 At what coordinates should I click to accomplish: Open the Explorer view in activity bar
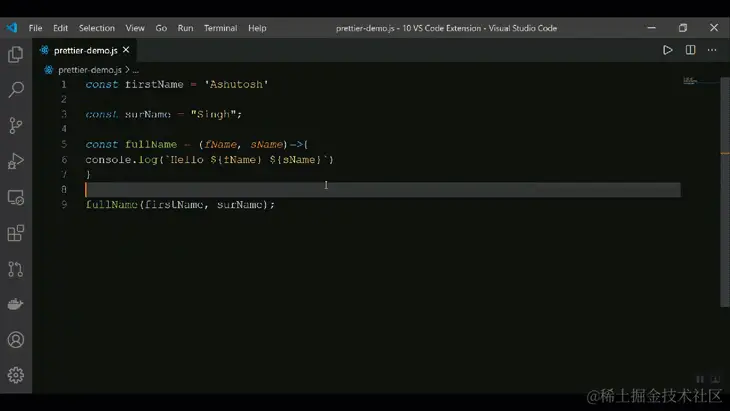pyautogui.click(x=15, y=54)
